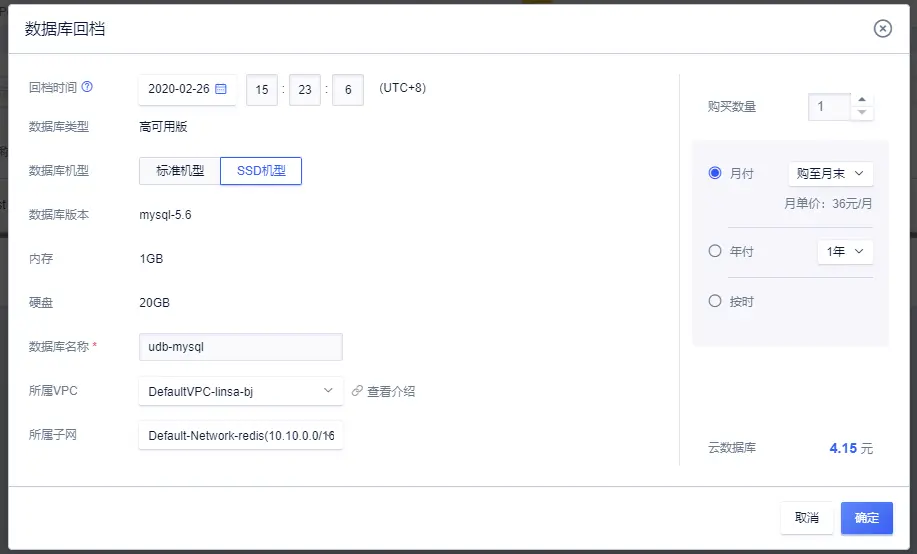Screen dimensions: 917x554
Task: Click the link icon before 查看介绍
Action: click(357, 391)
